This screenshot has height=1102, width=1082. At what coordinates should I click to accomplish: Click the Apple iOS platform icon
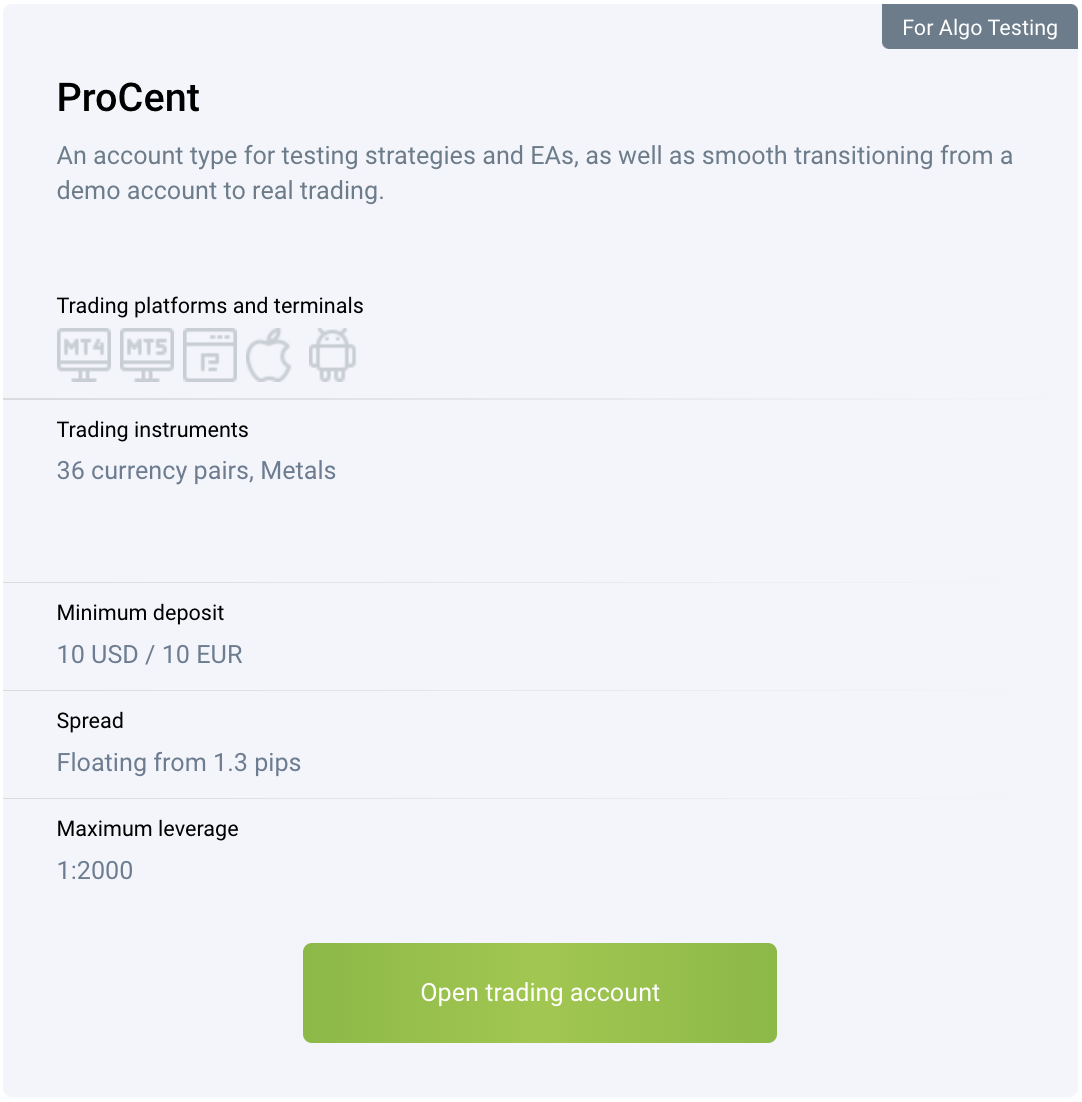[x=269, y=354]
